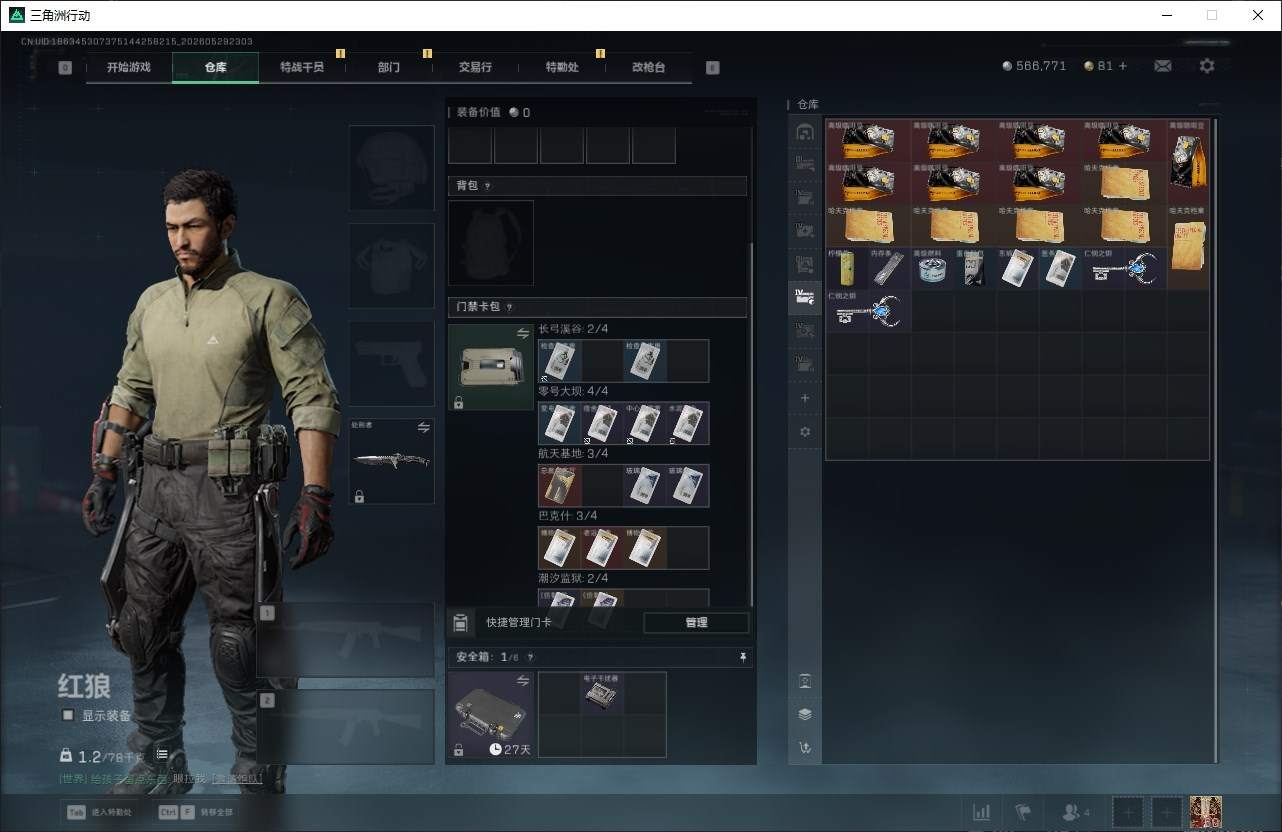This screenshot has height=832, width=1282.
Task: Select the first card in 长弓溪谷 row
Action: coord(559,361)
